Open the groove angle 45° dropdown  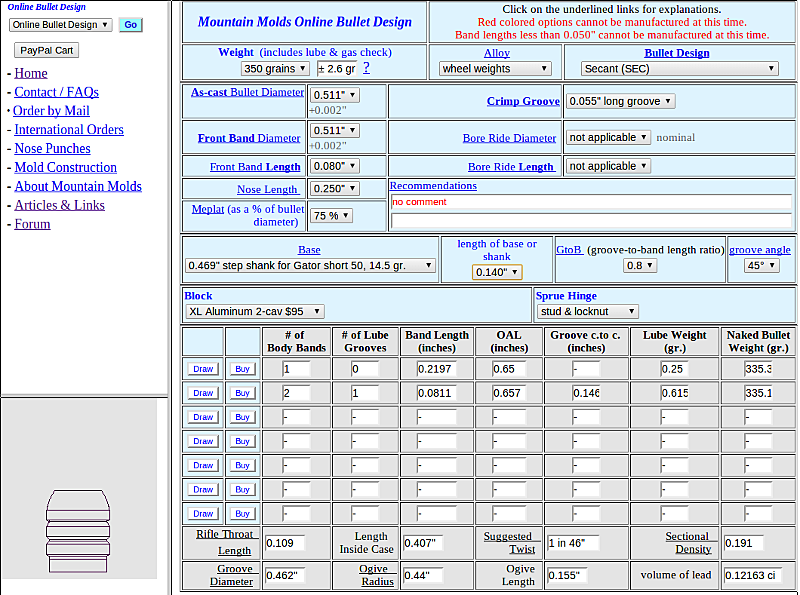click(761, 265)
